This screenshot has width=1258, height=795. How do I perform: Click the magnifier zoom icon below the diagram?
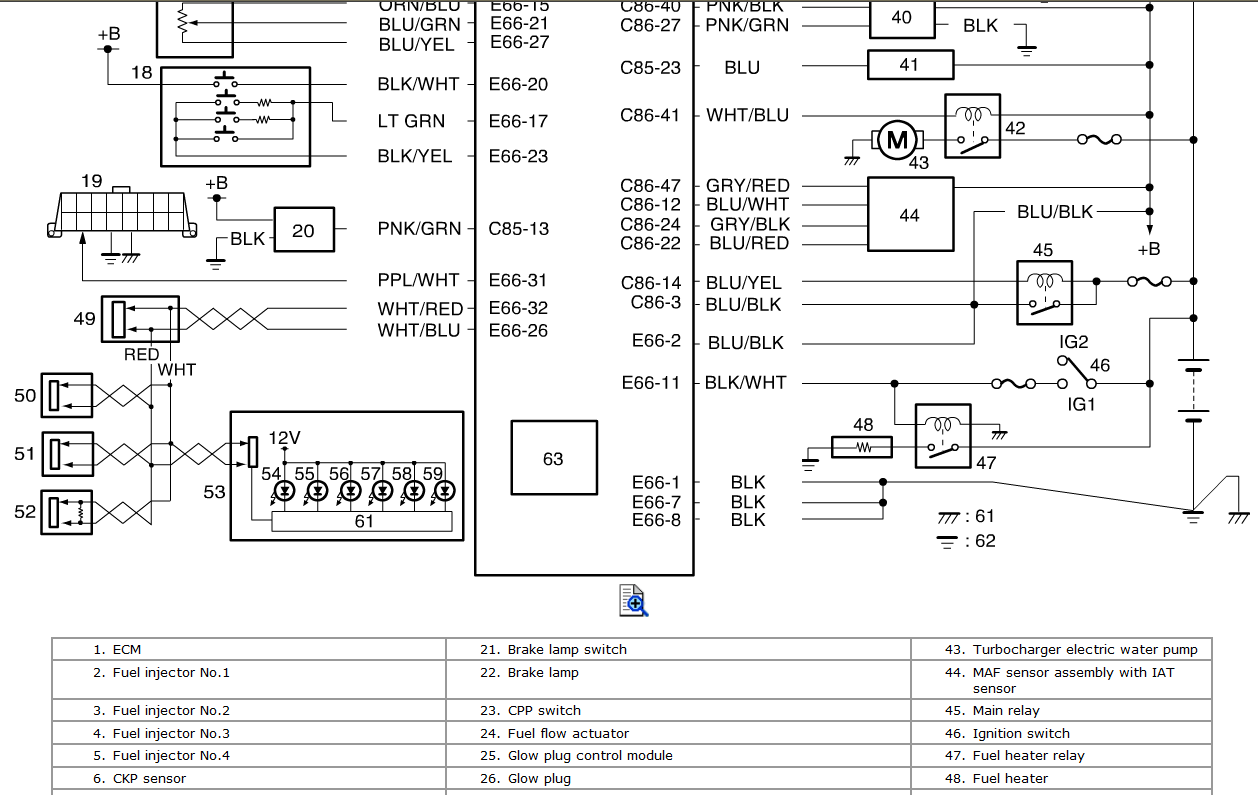point(634,600)
